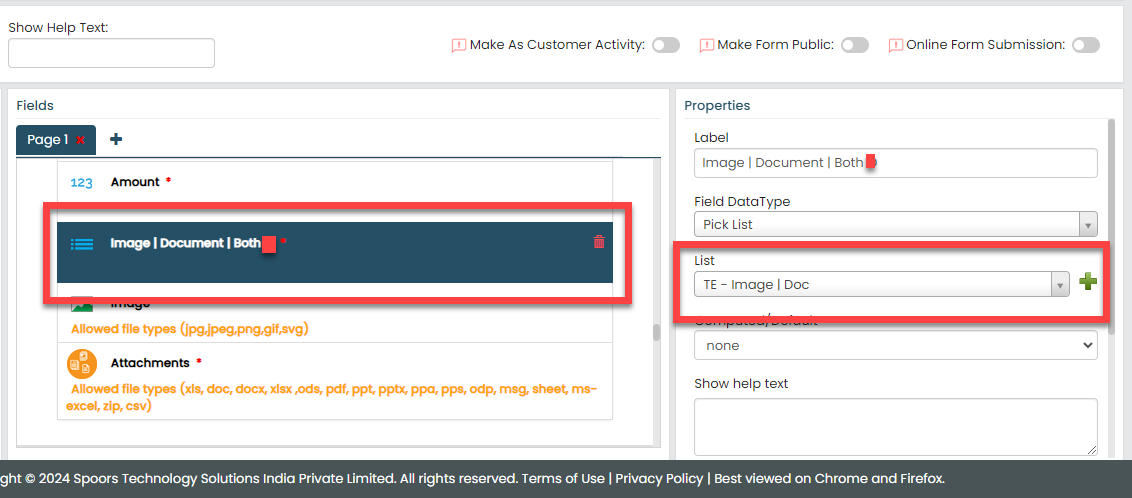Open the Terms of Use link

(563, 478)
